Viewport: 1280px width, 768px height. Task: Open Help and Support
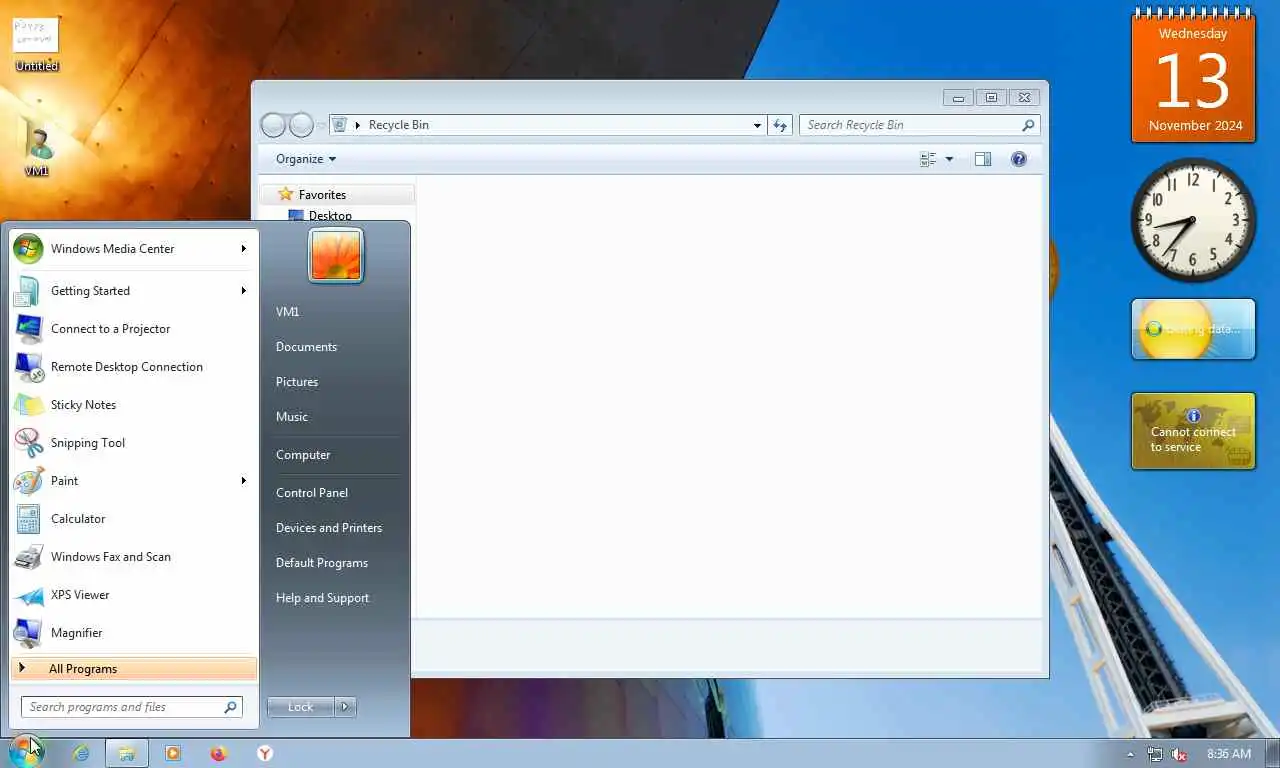pos(322,598)
